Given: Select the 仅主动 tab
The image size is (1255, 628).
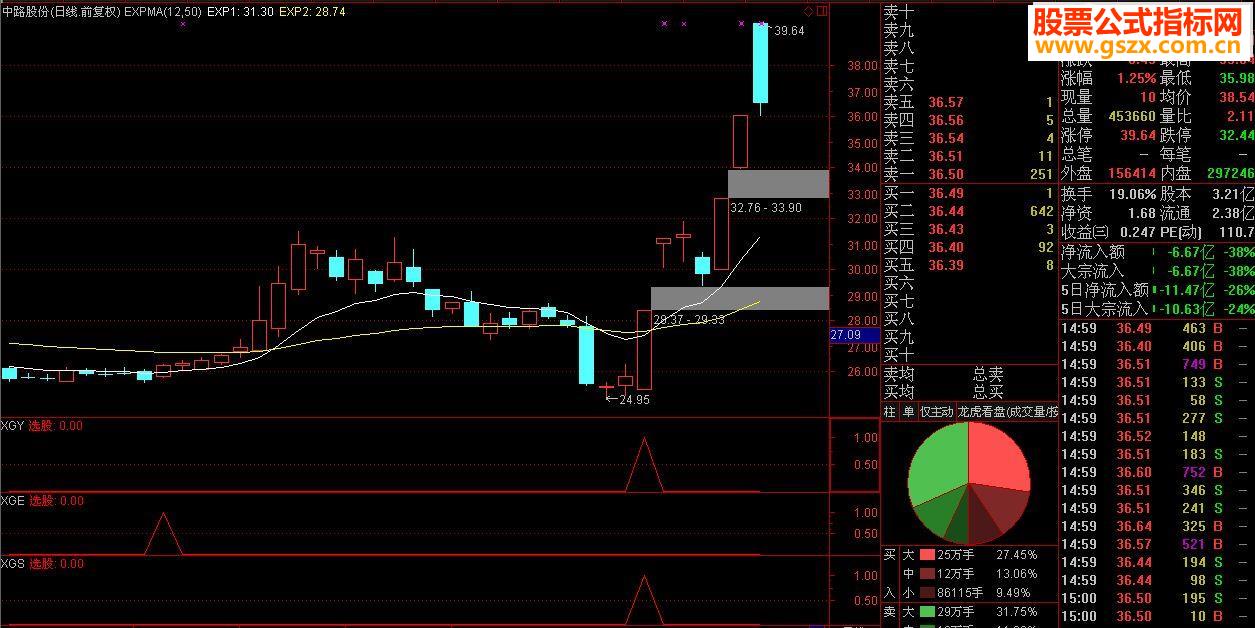Looking at the screenshot, I should 936,411.
